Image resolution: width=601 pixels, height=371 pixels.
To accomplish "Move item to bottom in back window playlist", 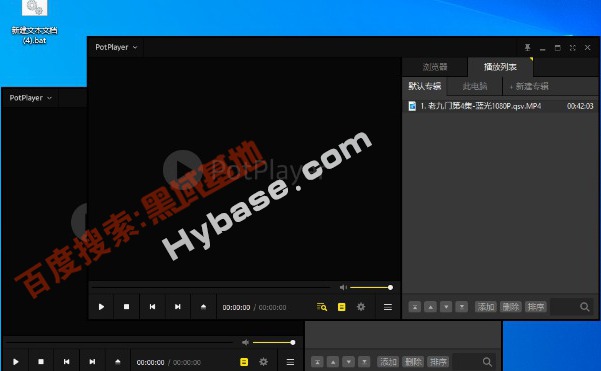I will (364, 361).
